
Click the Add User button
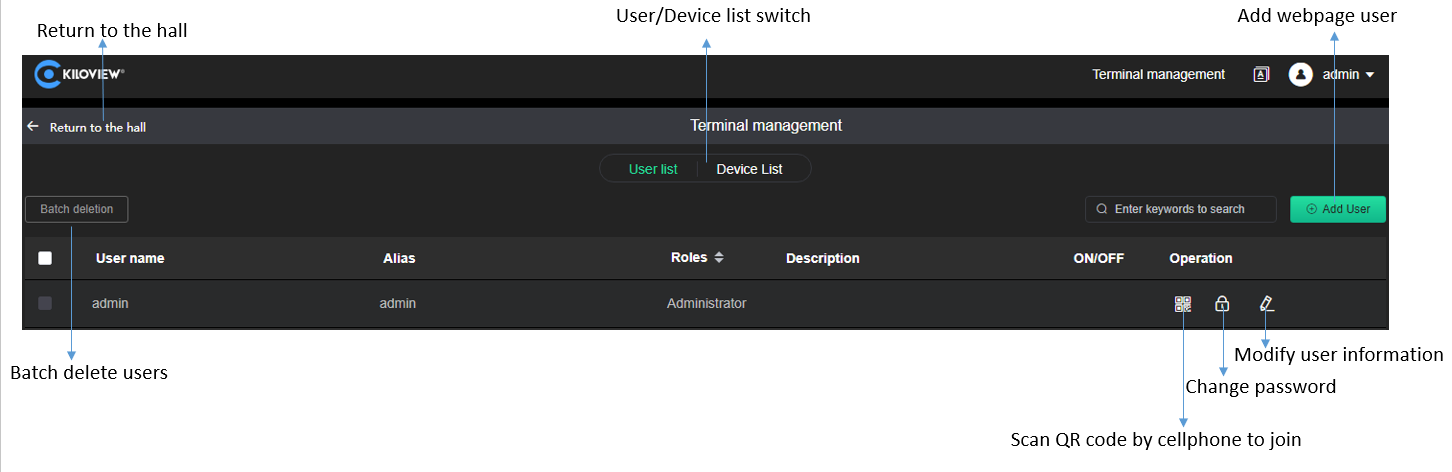tap(1338, 209)
